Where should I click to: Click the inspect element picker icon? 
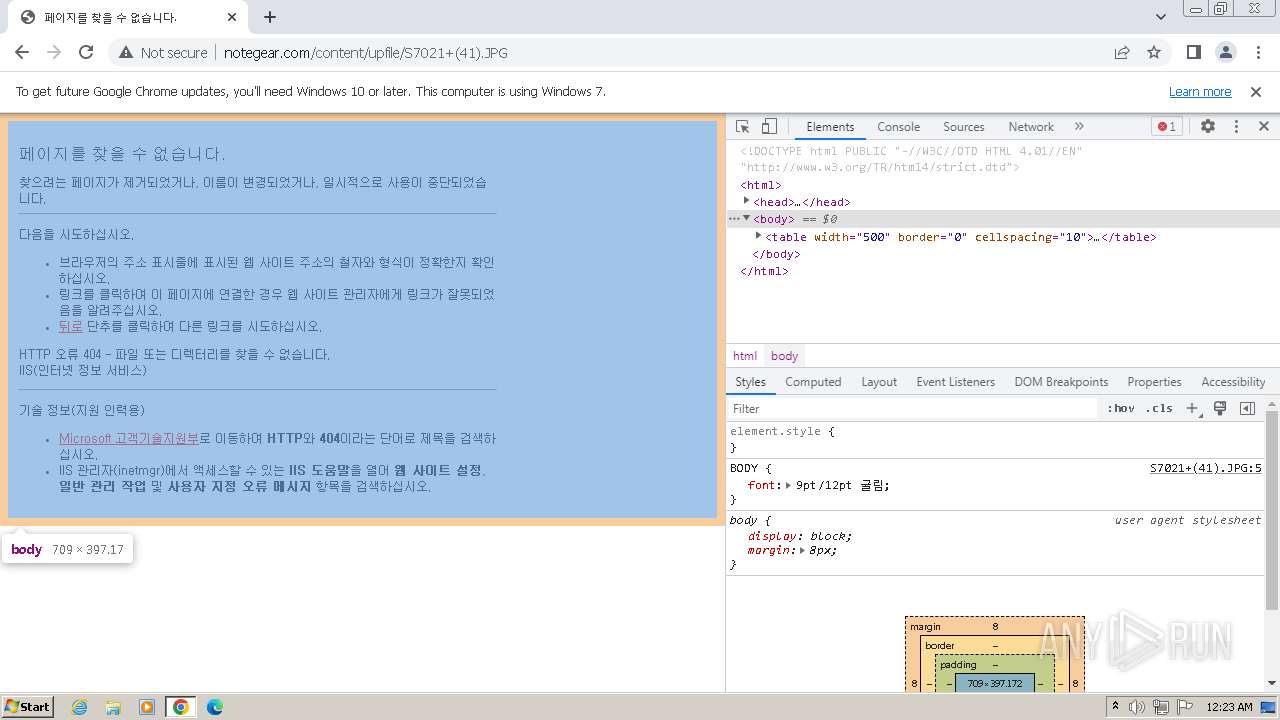tap(742, 126)
